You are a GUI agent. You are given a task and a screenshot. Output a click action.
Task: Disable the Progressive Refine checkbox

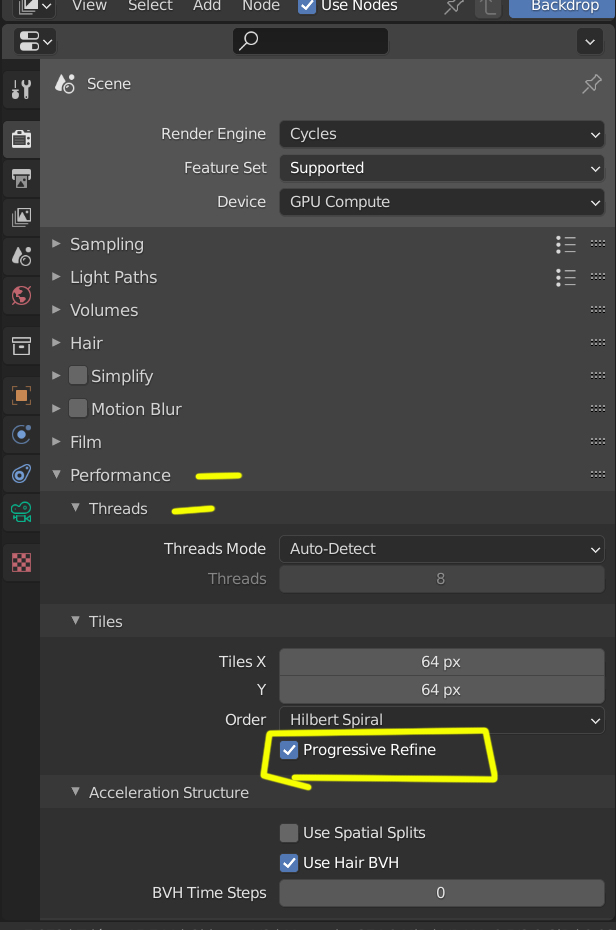pyautogui.click(x=289, y=750)
